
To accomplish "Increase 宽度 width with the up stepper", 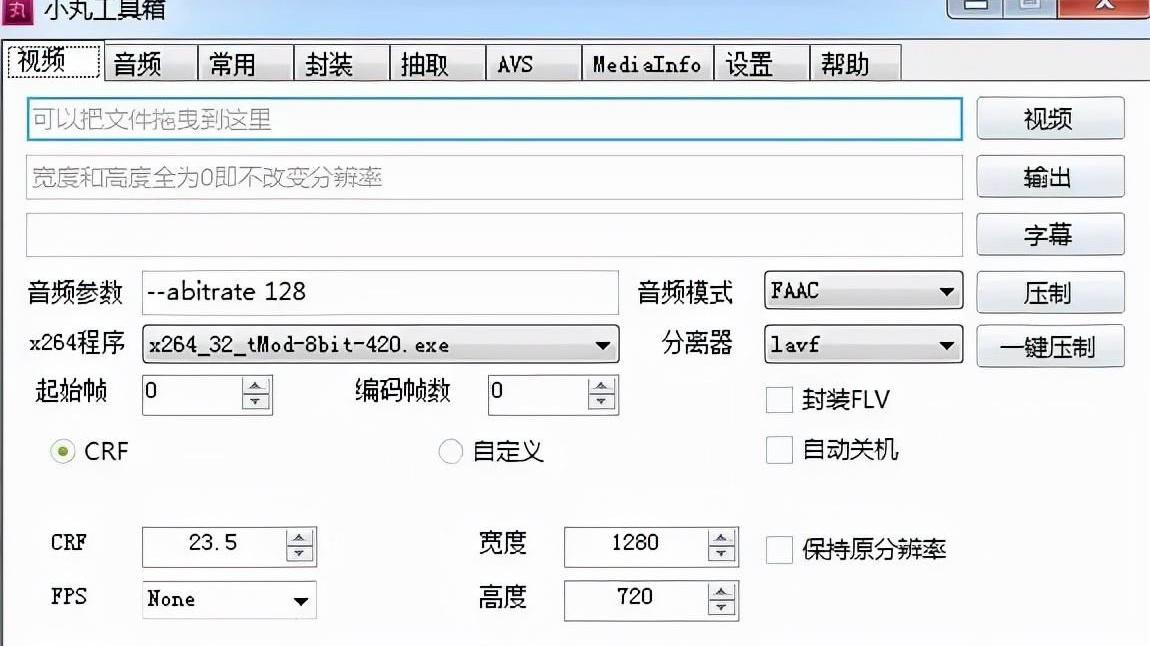I will tap(721, 538).
